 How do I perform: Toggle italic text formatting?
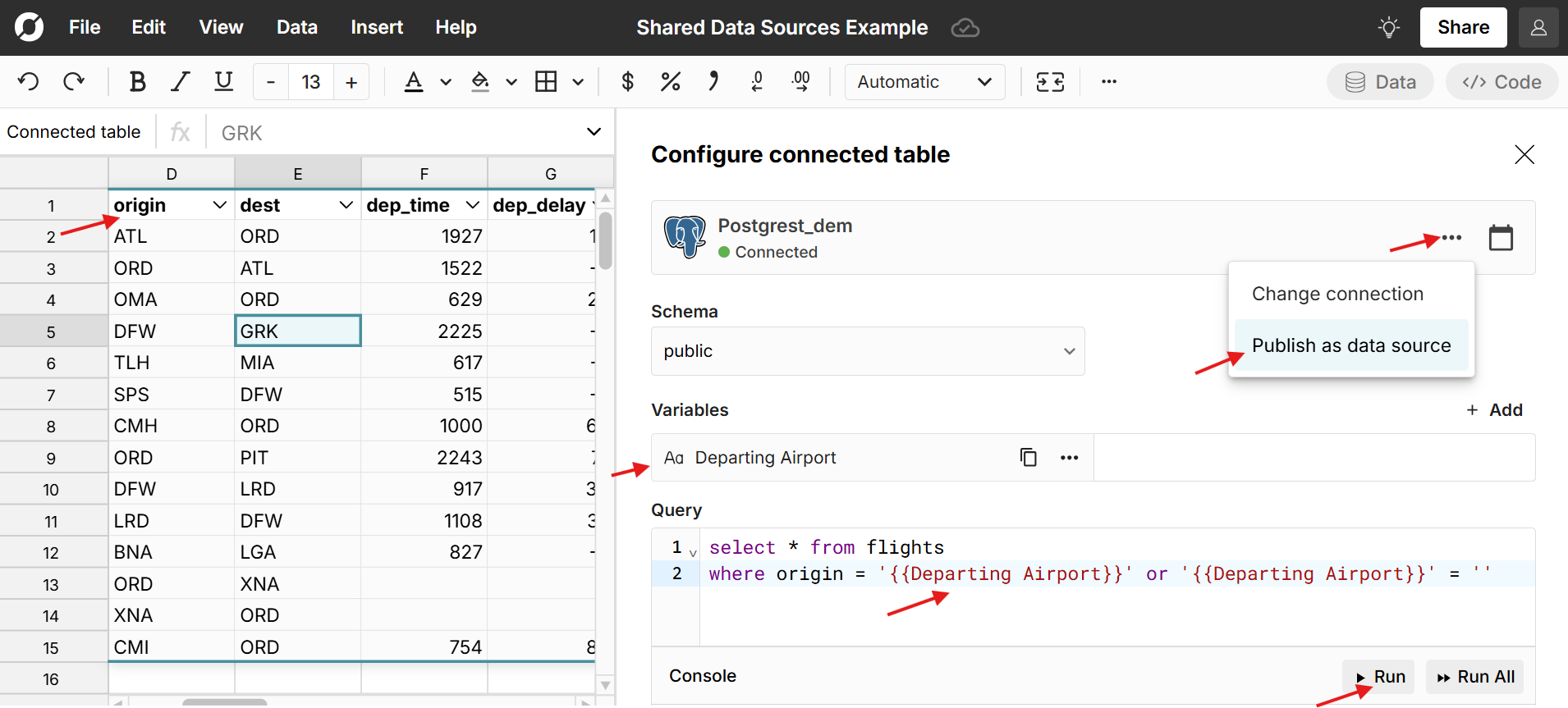coord(180,82)
